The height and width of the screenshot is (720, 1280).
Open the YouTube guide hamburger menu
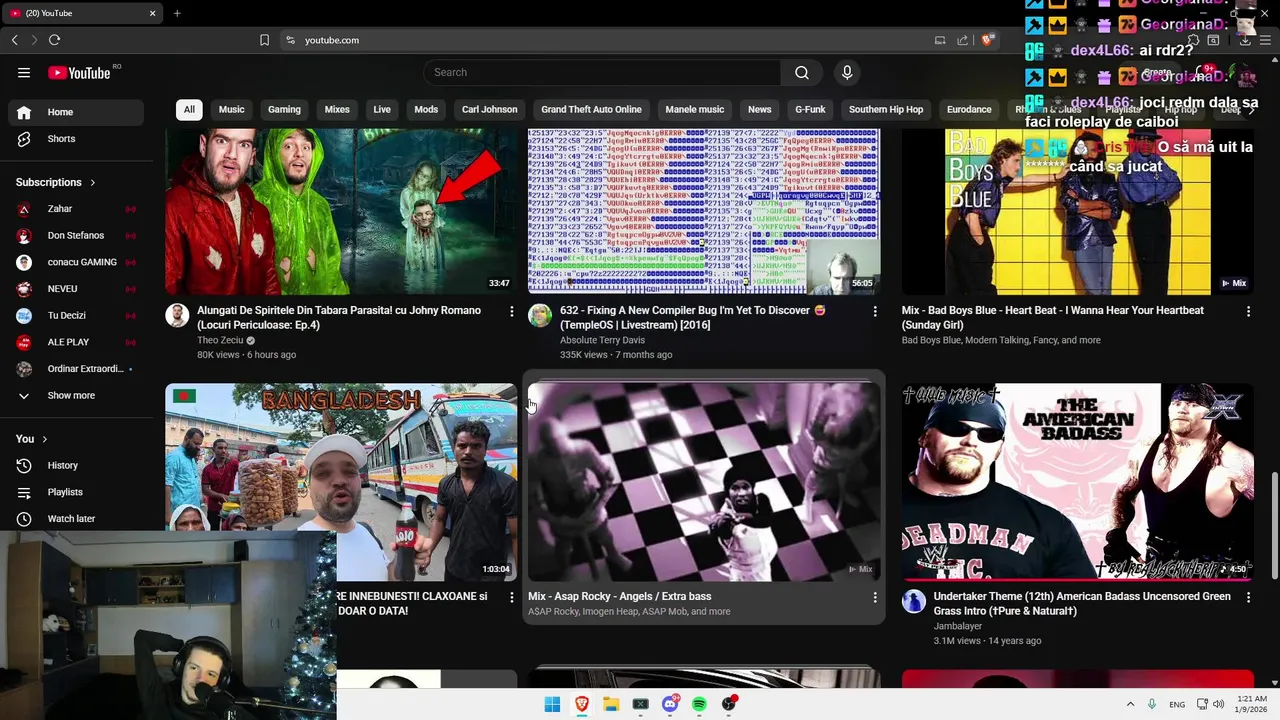(x=24, y=72)
